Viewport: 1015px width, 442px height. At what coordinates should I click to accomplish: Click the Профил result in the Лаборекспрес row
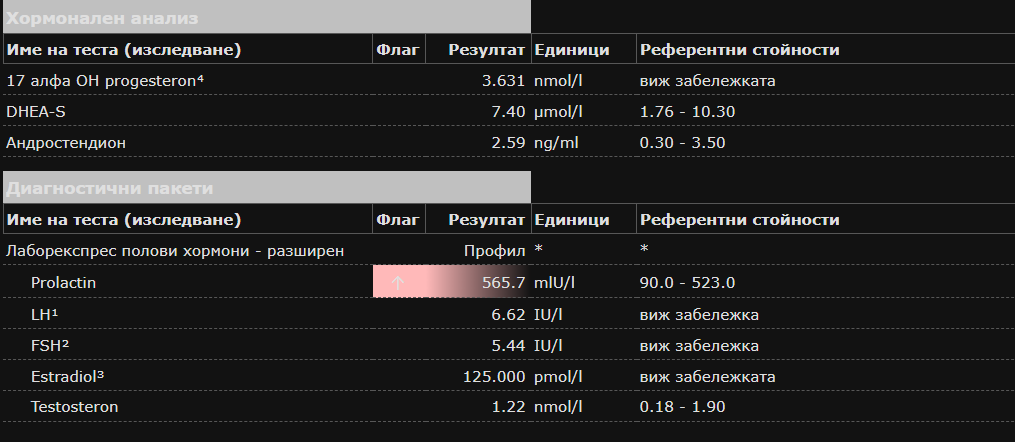(x=495, y=250)
